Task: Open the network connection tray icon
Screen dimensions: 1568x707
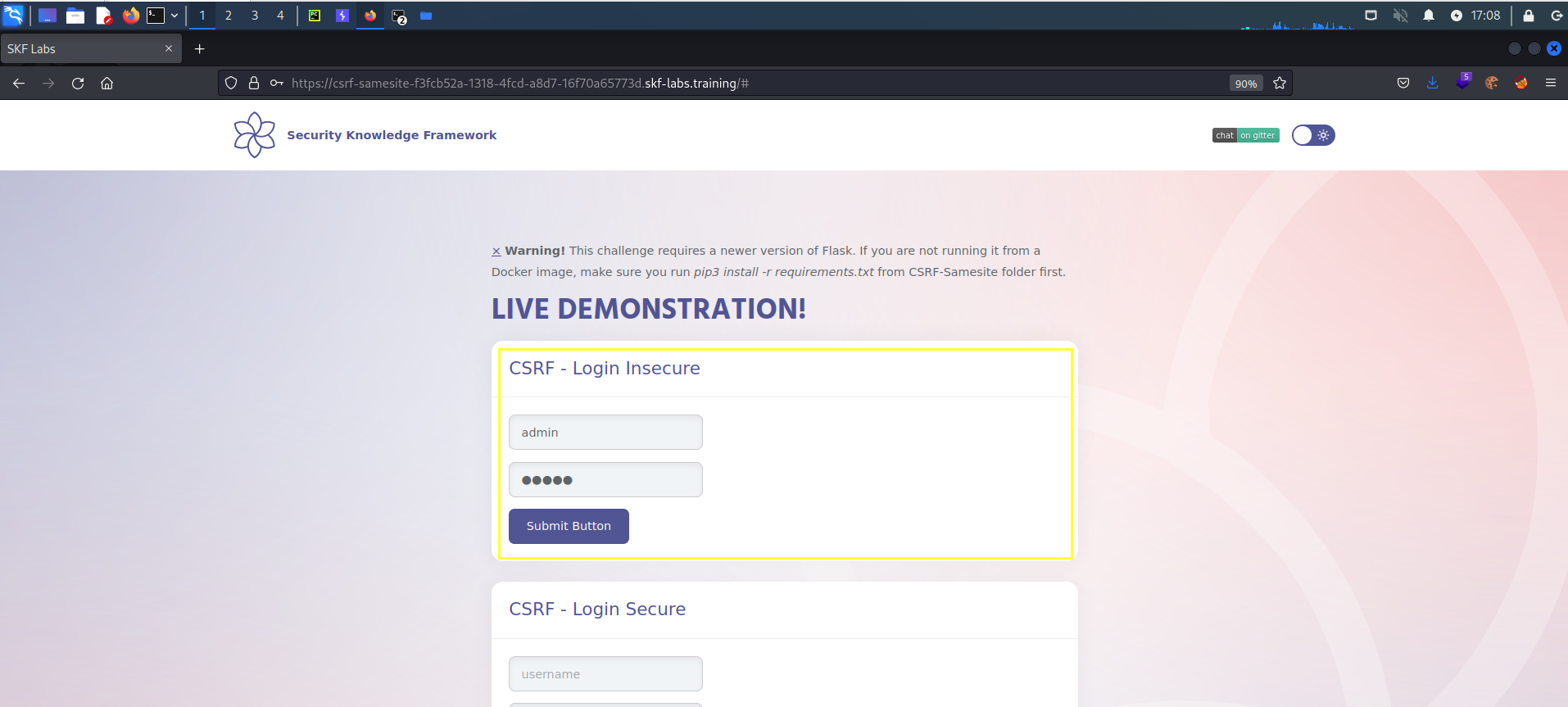Action: [1371, 16]
